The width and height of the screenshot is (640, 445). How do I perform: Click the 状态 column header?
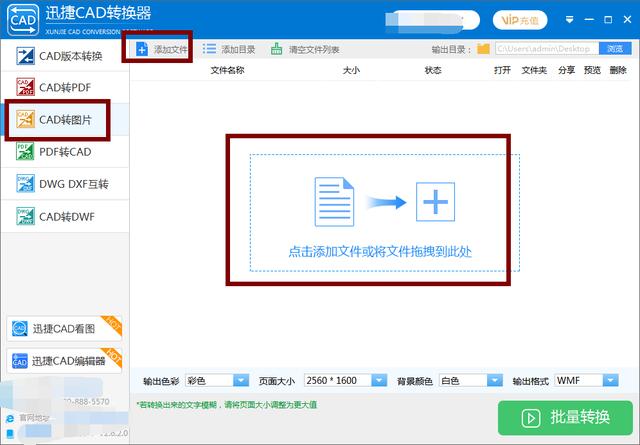point(433,70)
